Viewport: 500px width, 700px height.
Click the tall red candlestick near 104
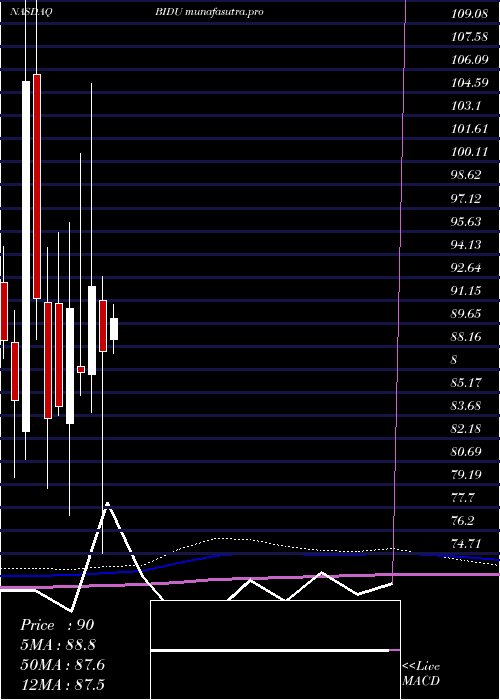tap(37, 187)
